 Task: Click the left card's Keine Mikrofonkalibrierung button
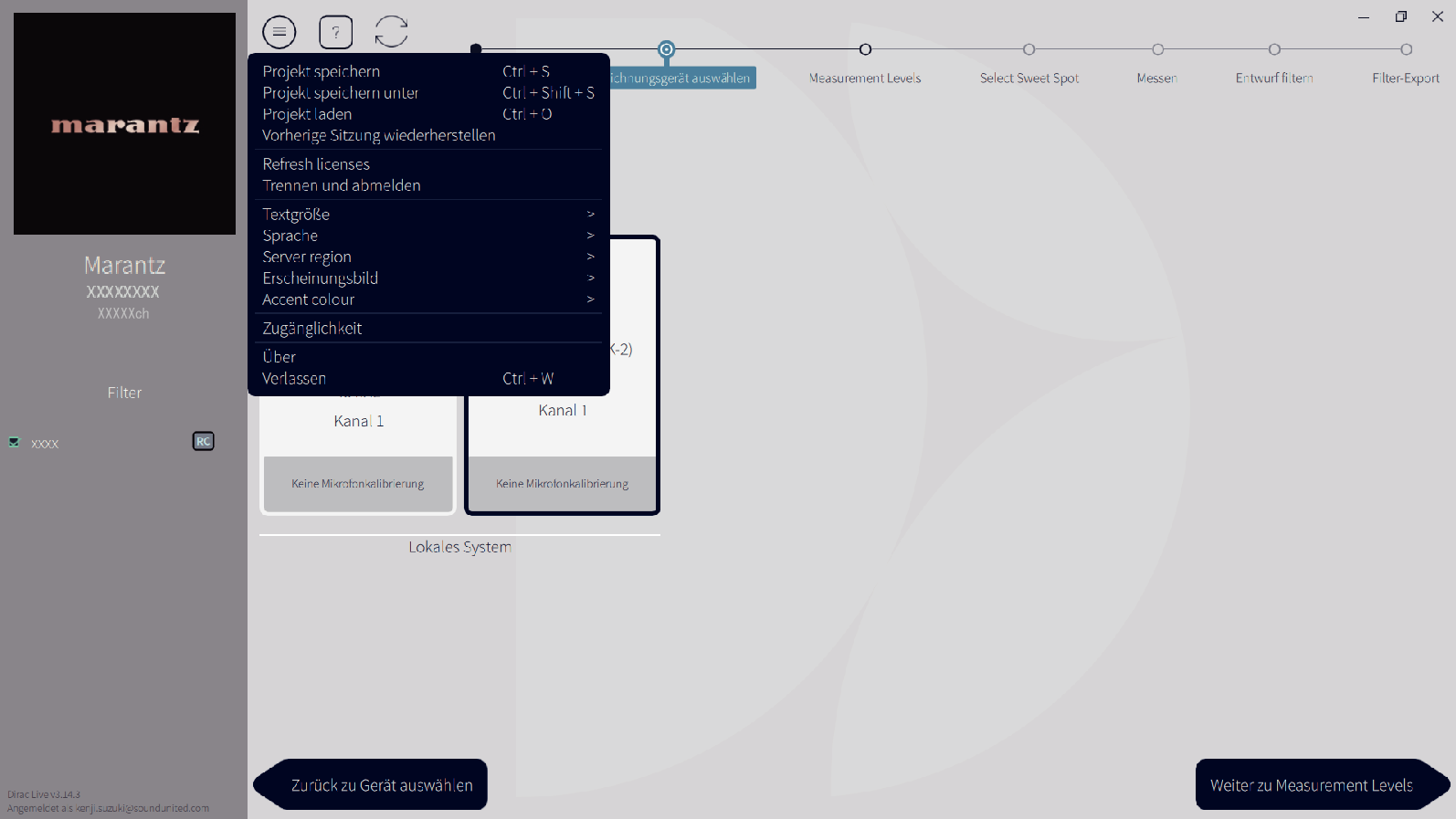coord(358,484)
